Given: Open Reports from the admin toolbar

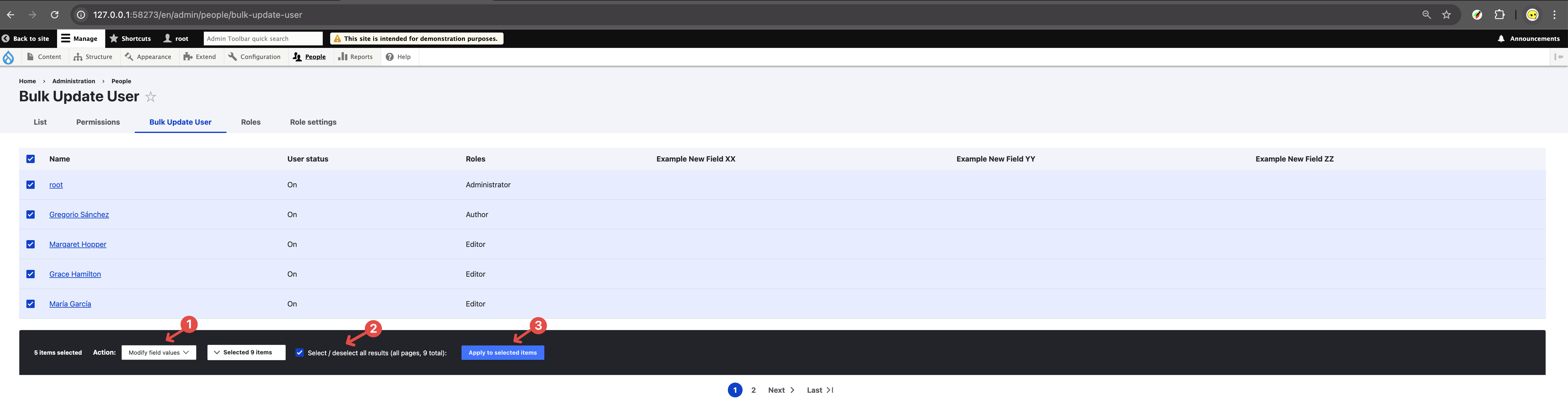Looking at the screenshot, I should click(x=355, y=57).
